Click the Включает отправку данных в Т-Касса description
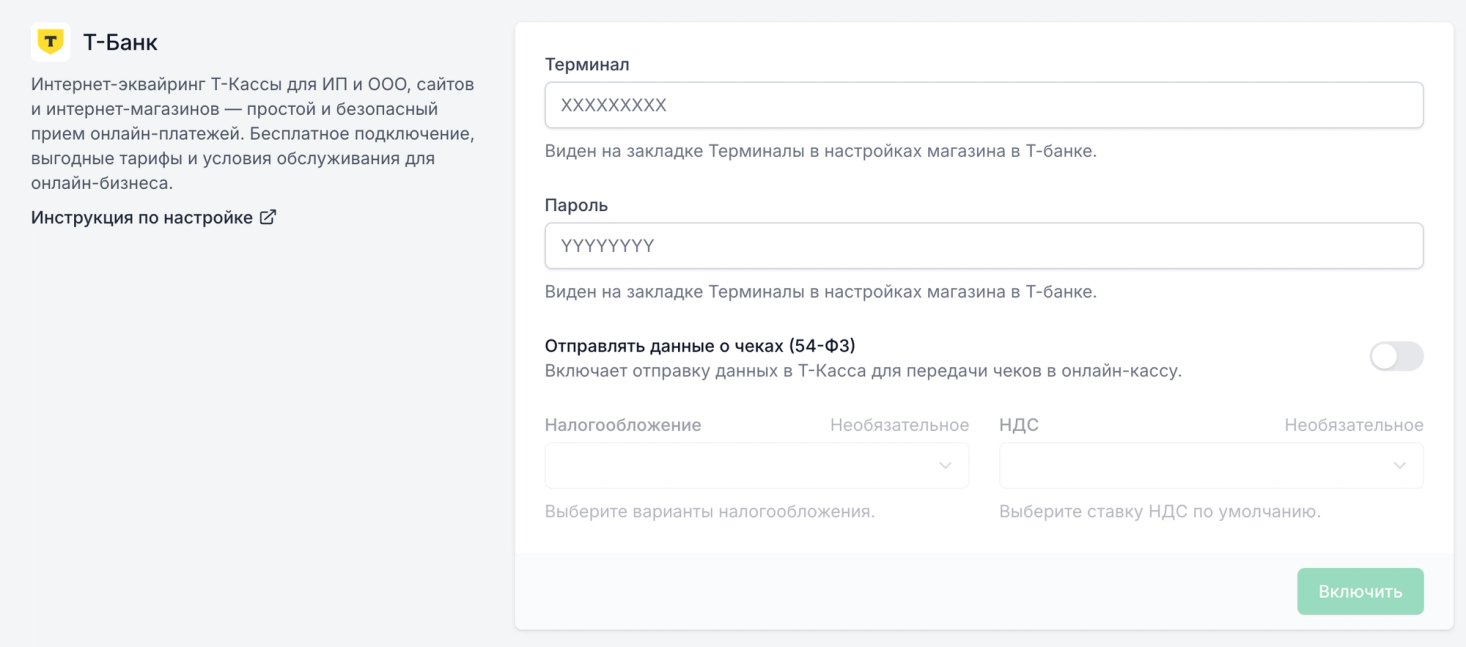 pos(863,370)
